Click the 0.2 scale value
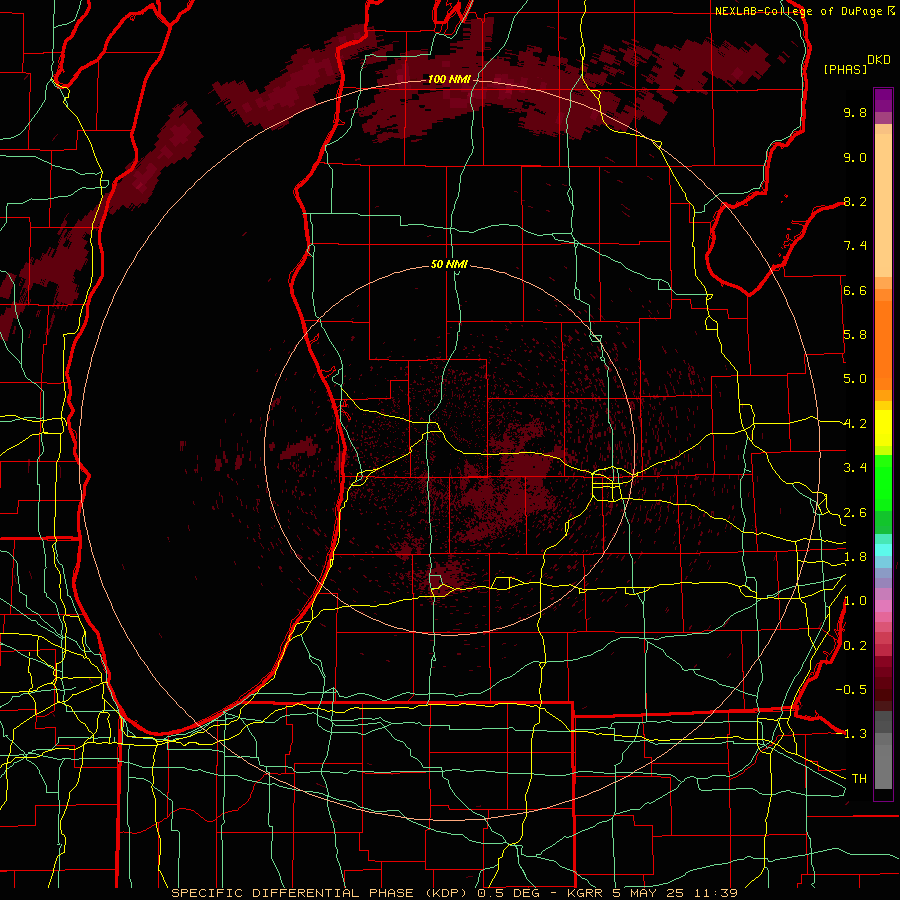Viewport: 900px width, 900px height. [x=855, y=646]
